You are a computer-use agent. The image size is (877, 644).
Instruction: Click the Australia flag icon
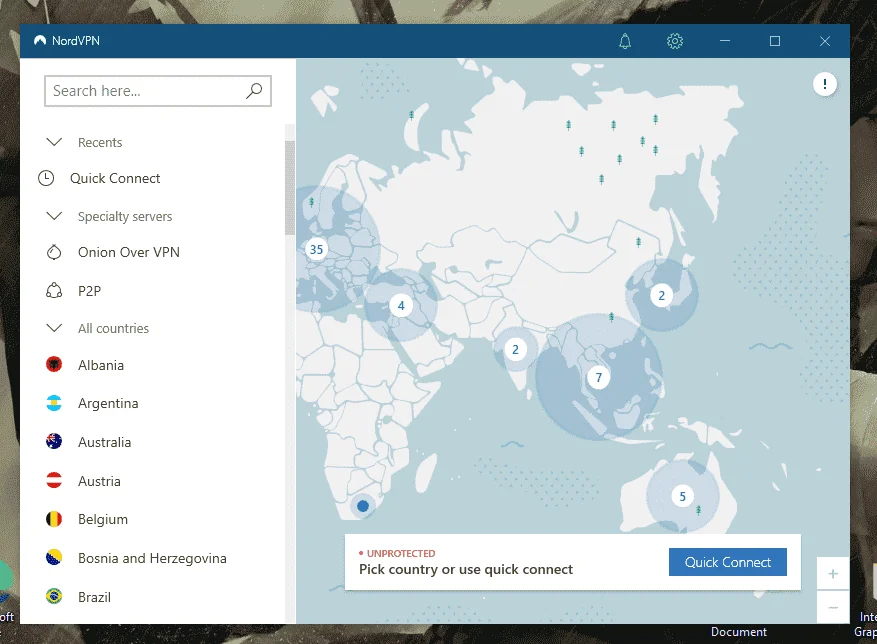tap(54, 441)
